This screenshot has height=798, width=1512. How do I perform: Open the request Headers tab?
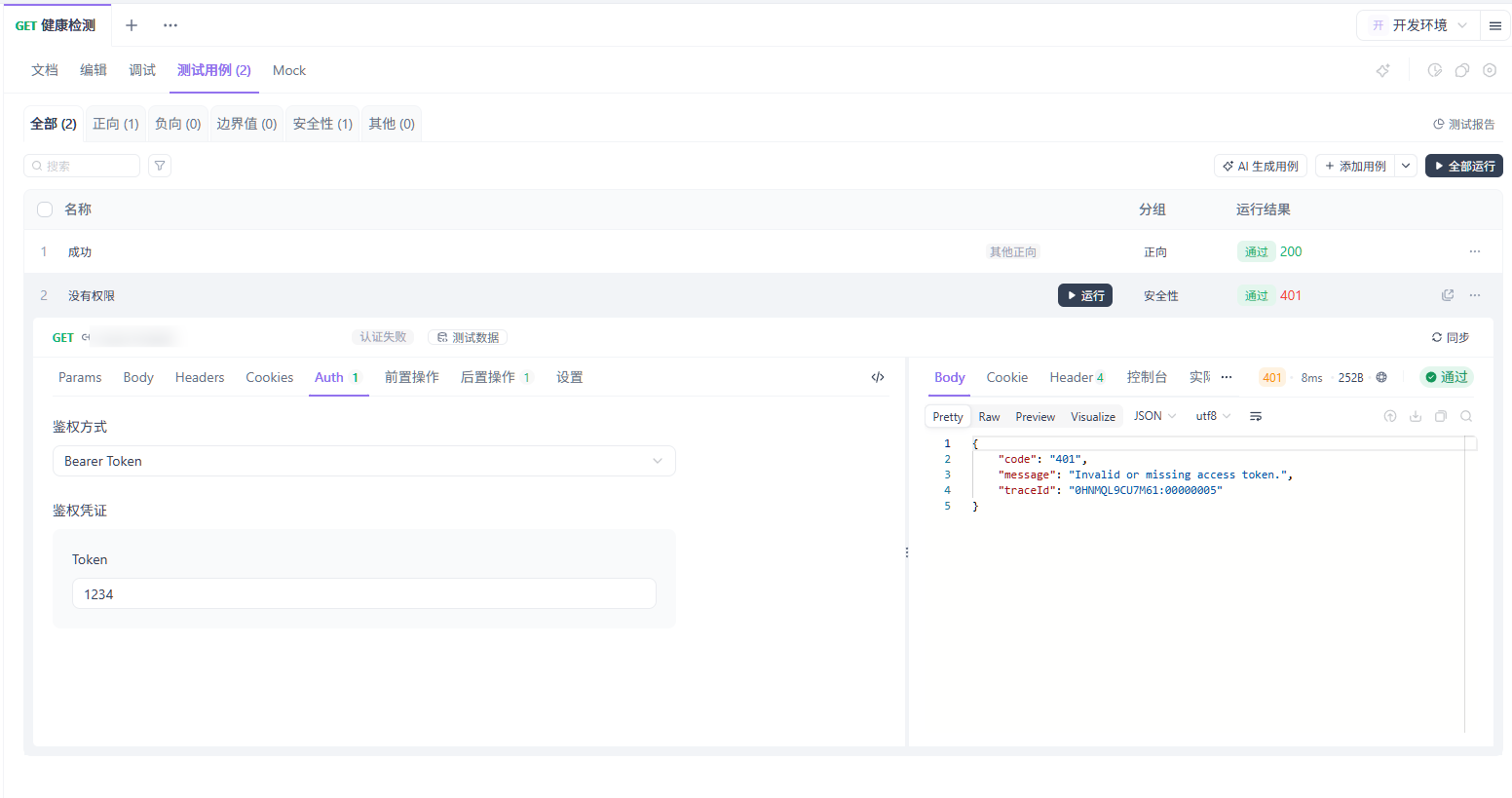point(200,377)
